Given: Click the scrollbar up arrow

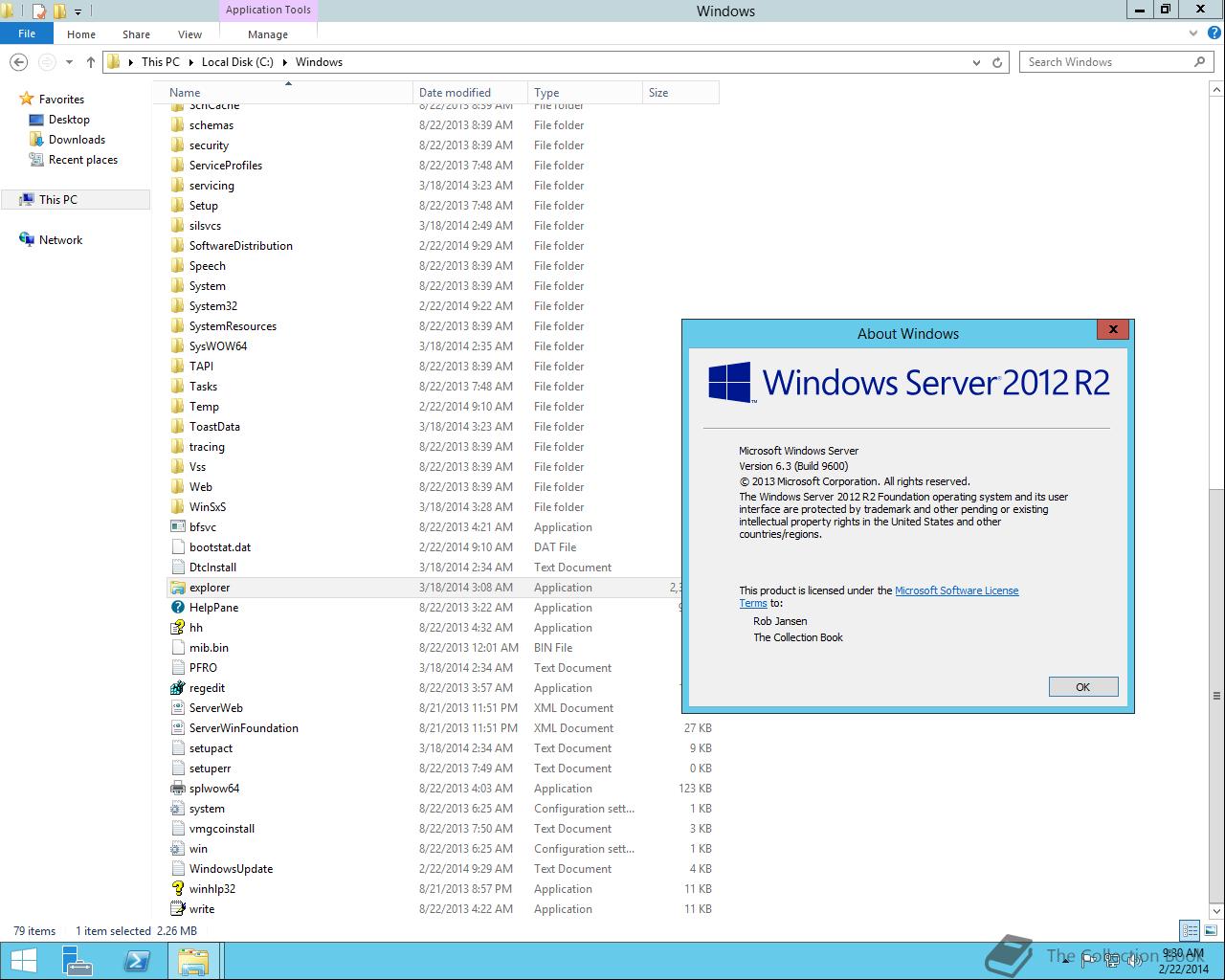Looking at the screenshot, I should point(1216,89).
